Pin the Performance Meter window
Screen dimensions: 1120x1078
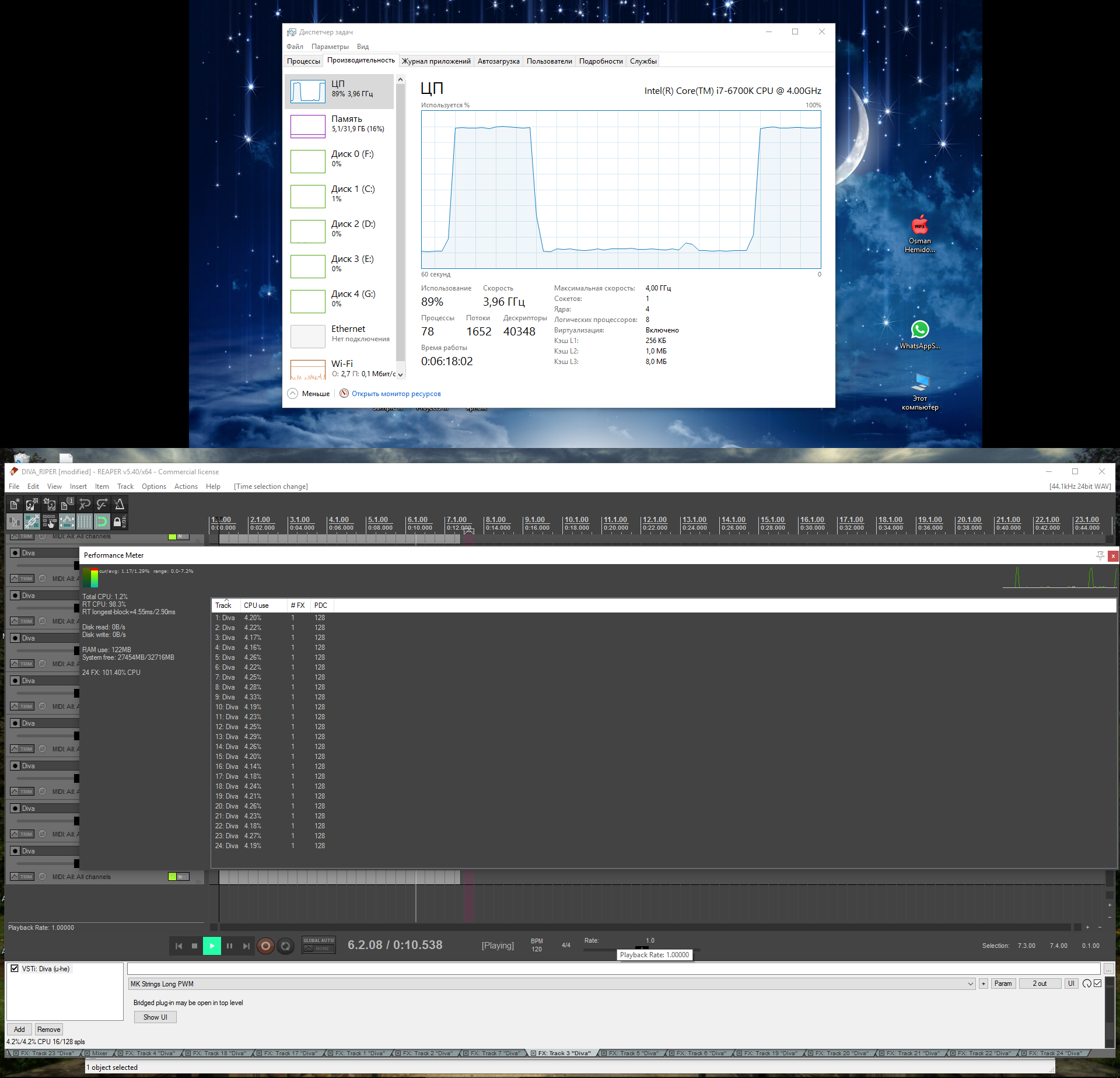pos(1100,555)
